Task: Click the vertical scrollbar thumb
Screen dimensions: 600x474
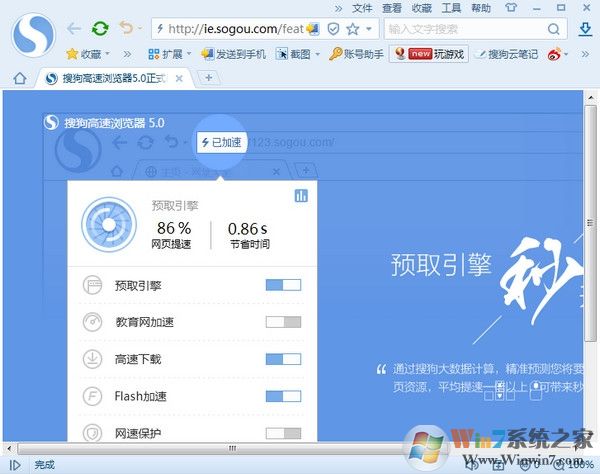Action: (x=590, y=223)
